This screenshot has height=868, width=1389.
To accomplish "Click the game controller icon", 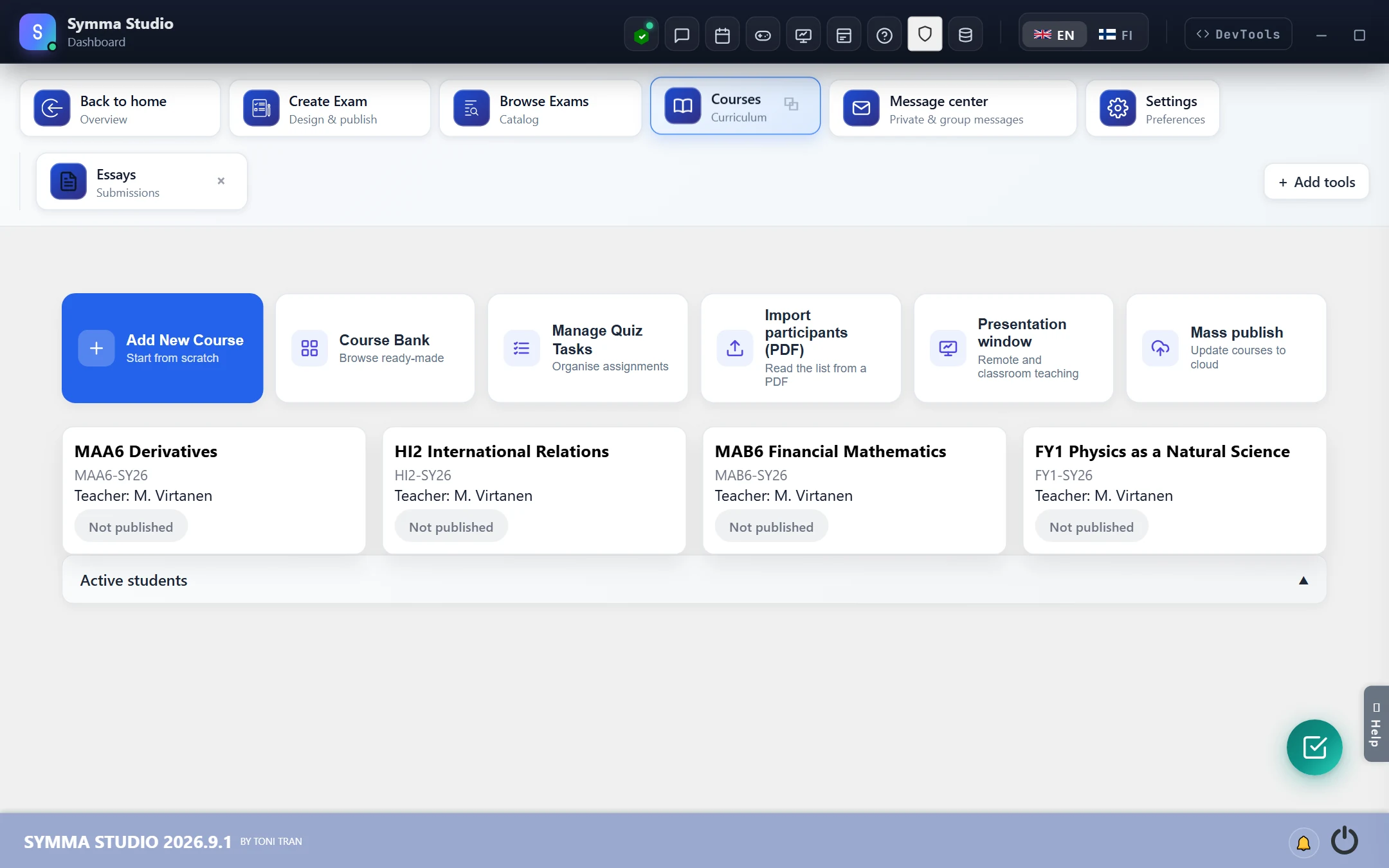I will [763, 35].
